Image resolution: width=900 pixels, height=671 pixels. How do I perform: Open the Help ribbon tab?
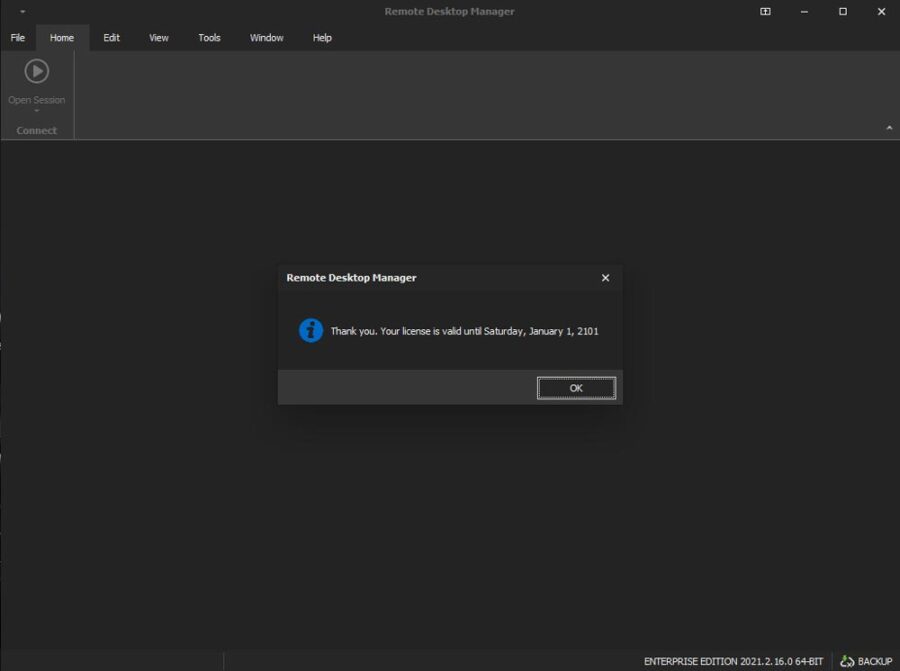[x=322, y=38]
